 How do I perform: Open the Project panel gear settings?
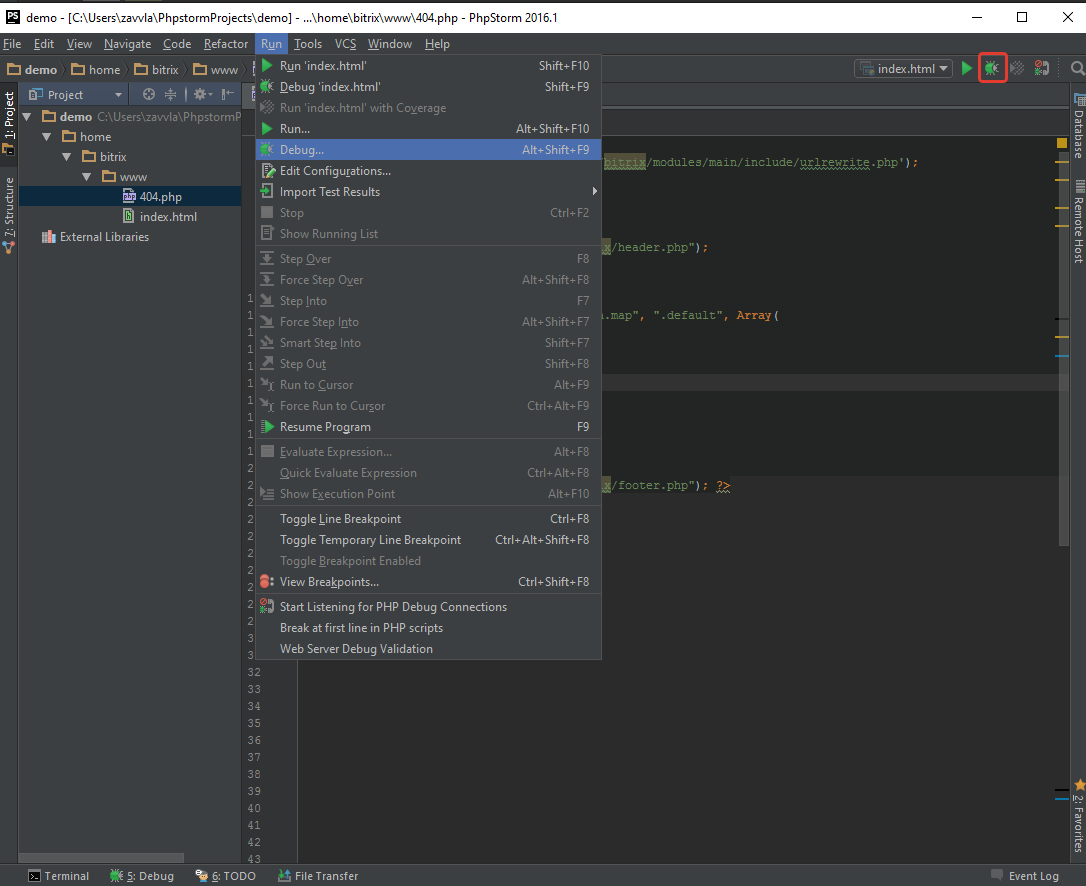pyautogui.click(x=200, y=94)
